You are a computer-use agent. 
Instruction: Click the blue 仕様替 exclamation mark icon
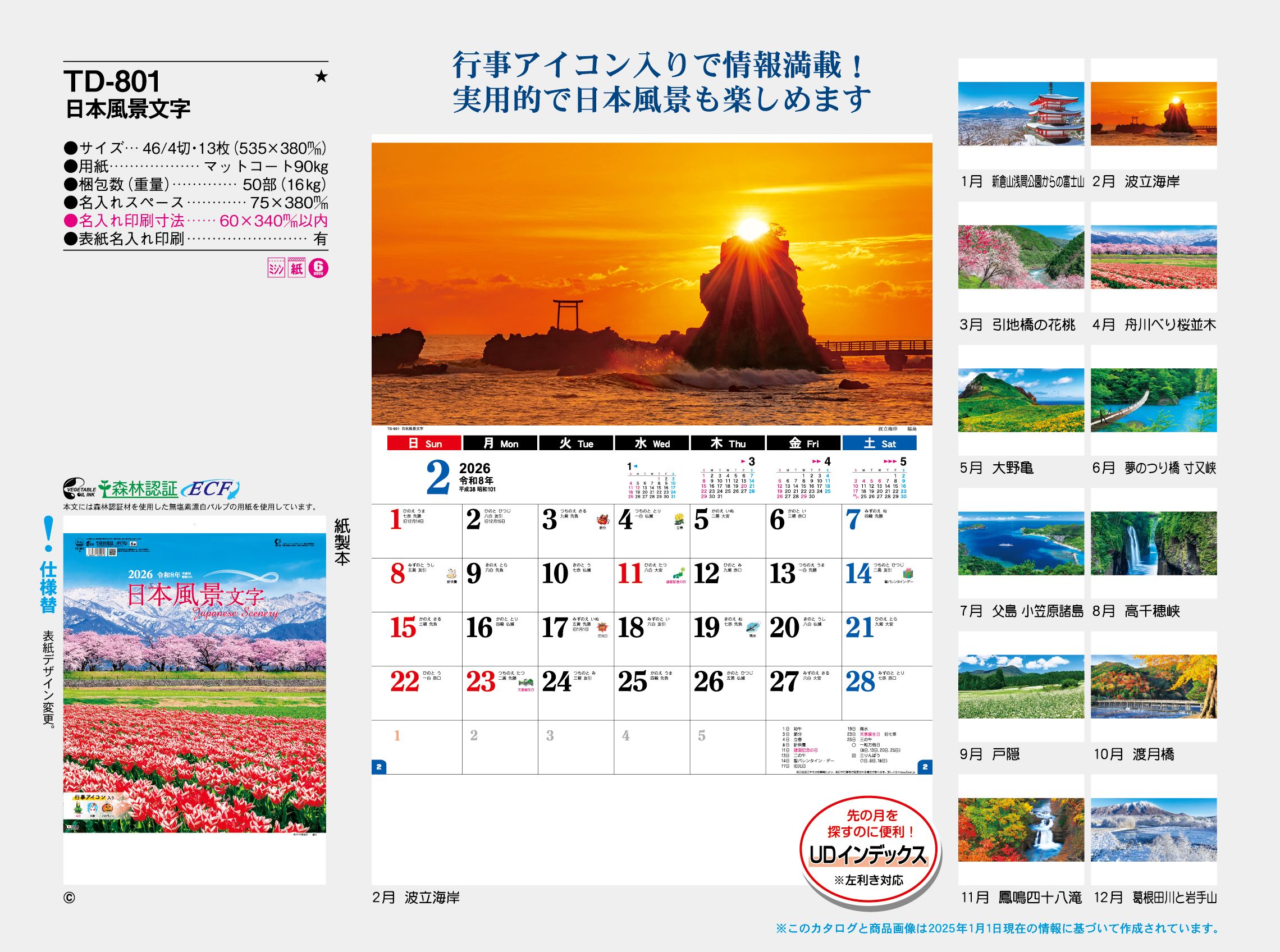pos(48,534)
